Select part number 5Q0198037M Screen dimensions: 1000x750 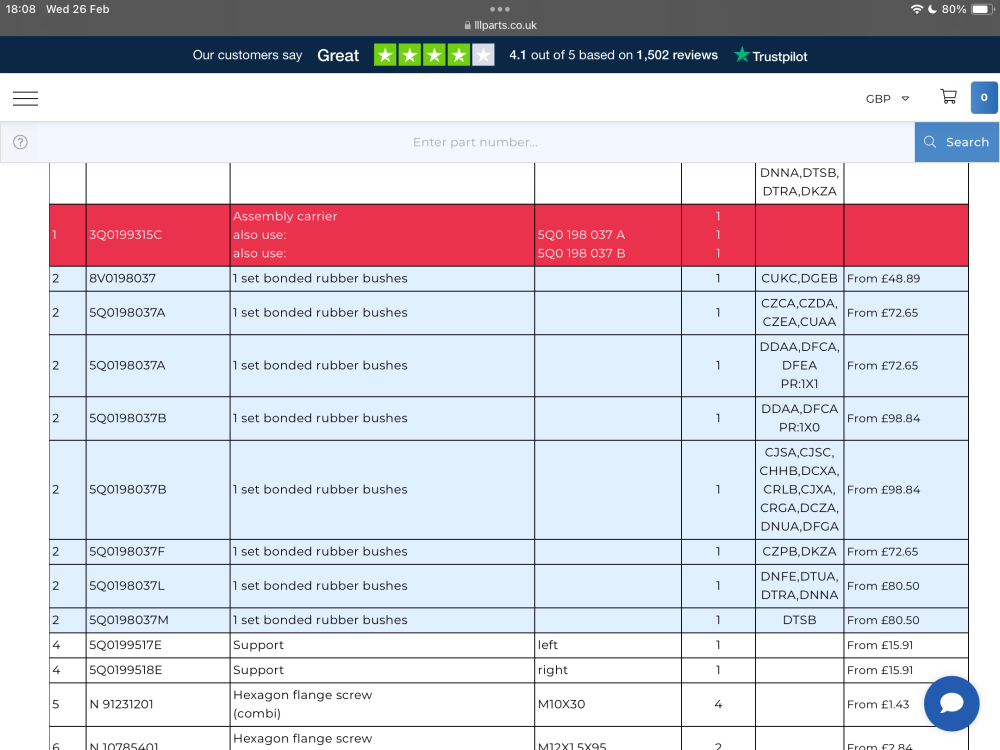coord(129,620)
